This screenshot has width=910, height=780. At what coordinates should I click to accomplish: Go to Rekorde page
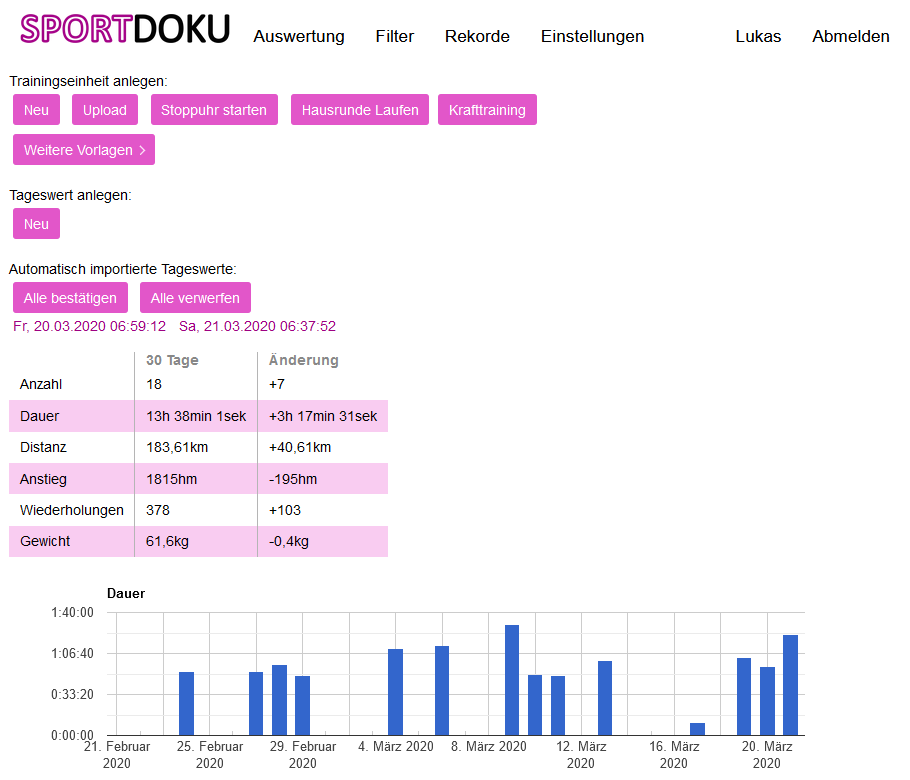tap(477, 37)
